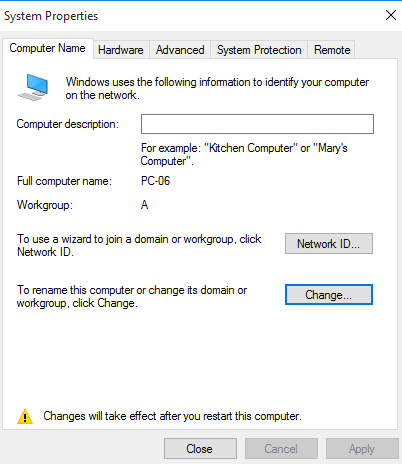402x464 pixels.
Task: Open the Network ID wizard button
Action: pyautogui.click(x=329, y=244)
